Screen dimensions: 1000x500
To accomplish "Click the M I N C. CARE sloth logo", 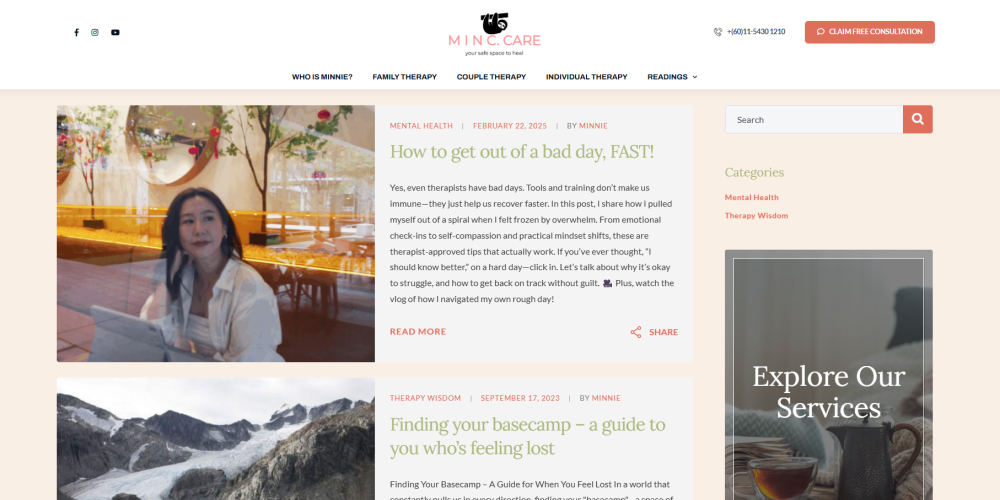I will [494, 34].
